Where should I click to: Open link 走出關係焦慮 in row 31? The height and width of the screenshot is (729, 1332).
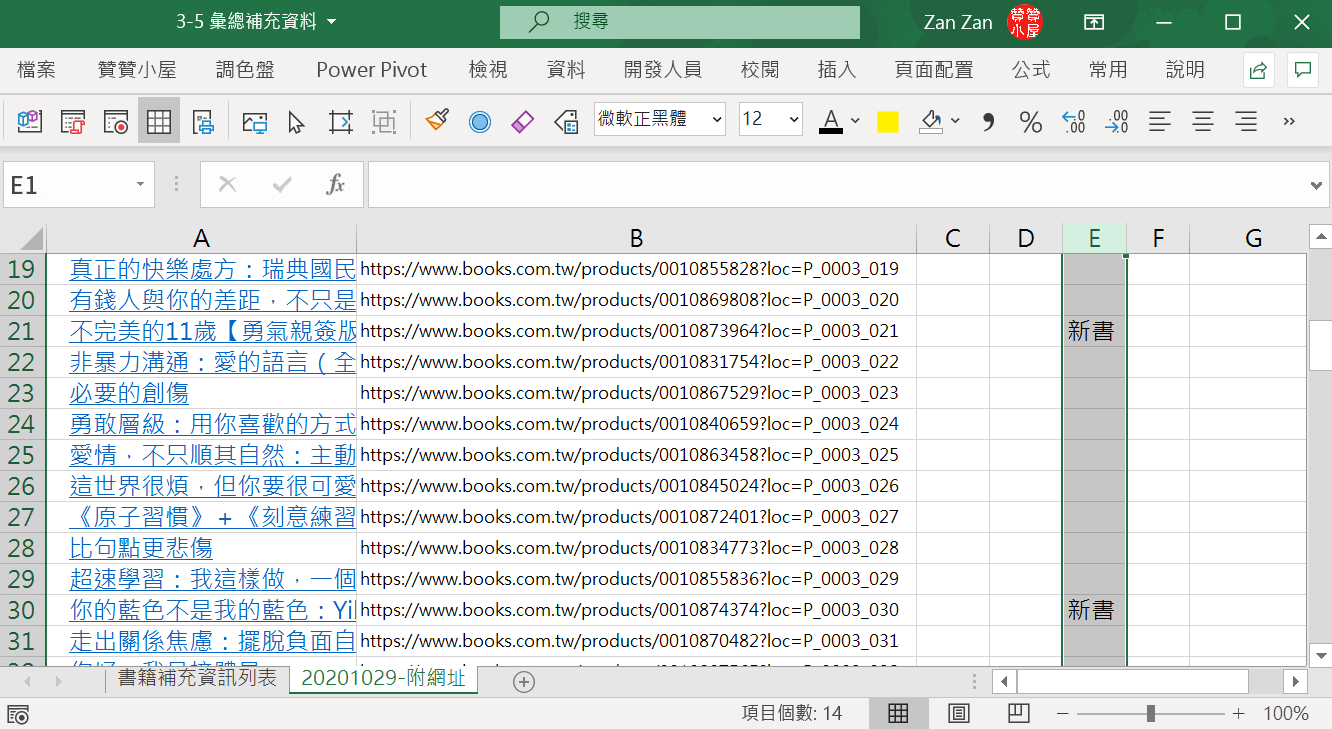[212, 641]
